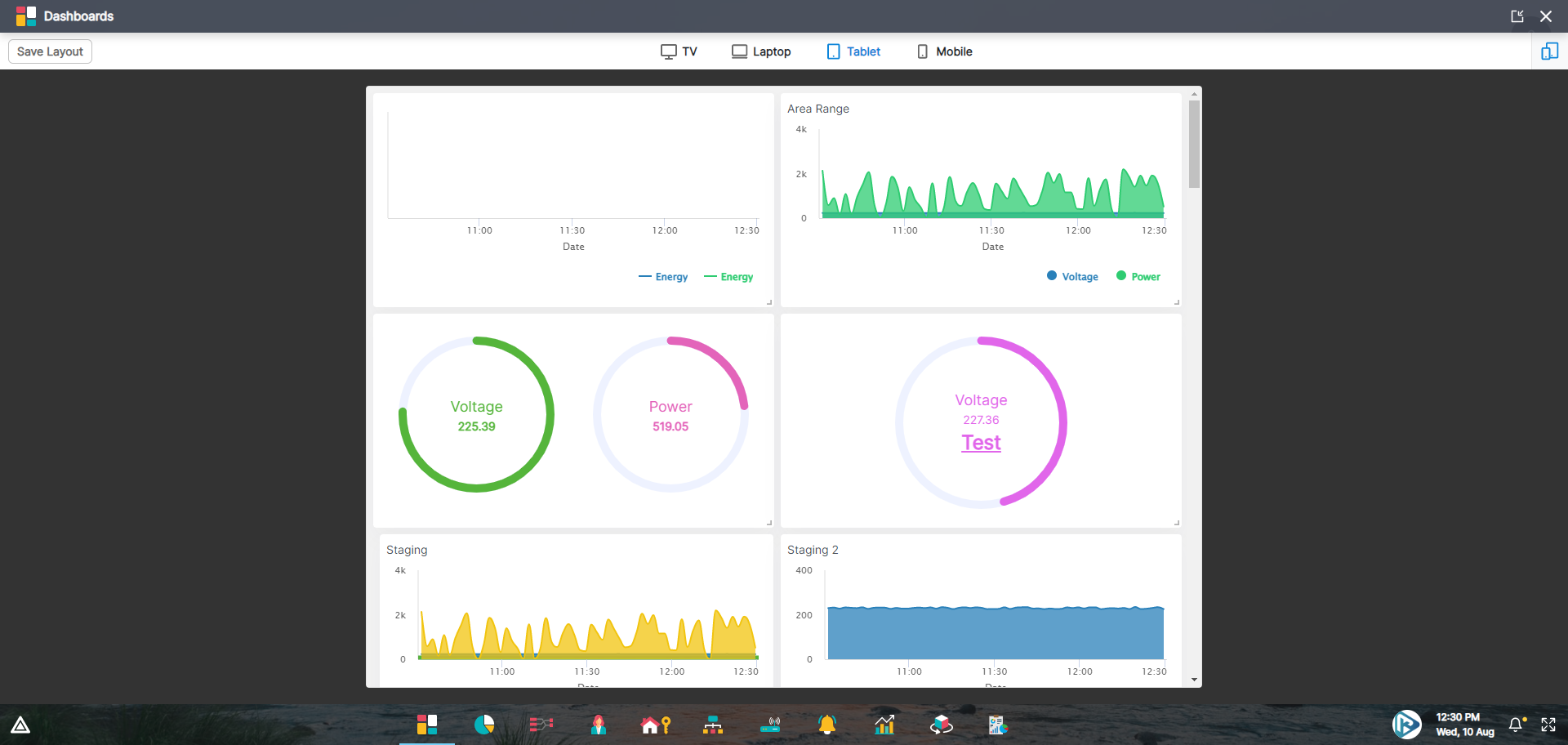Open the dashboards layout icon in the dock
The image size is (1568, 745).
point(425,725)
